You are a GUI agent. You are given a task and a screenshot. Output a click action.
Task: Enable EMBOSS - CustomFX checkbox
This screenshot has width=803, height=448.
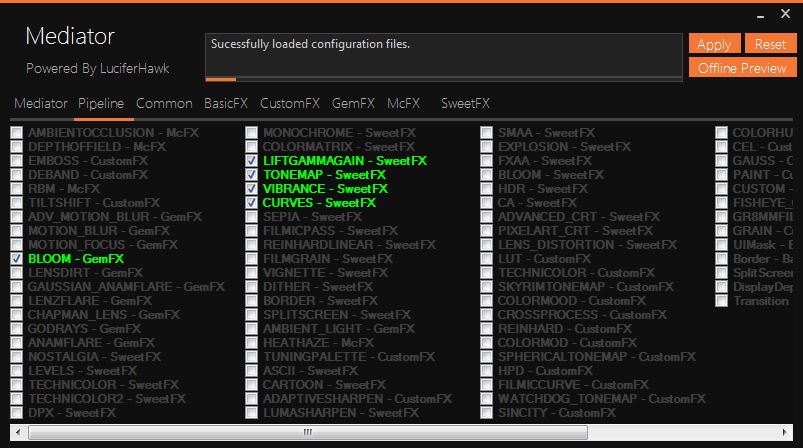[x=16, y=161]
